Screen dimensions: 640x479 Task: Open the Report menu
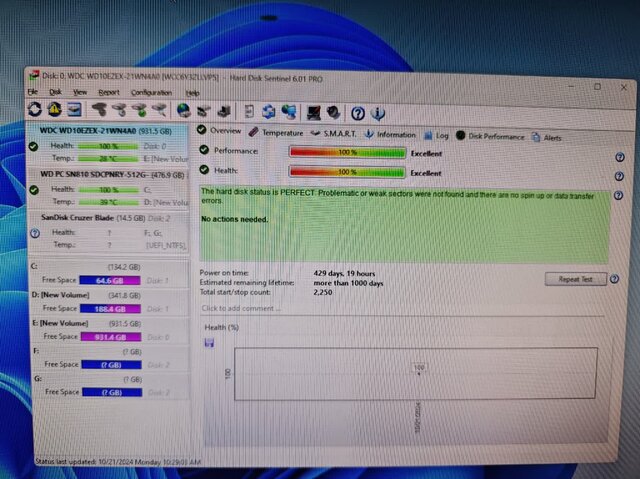tap(108, 92)
